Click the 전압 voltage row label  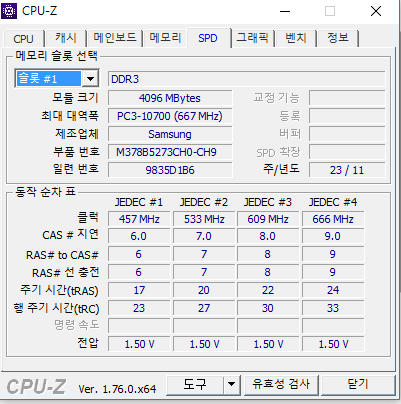coord(88,343)
